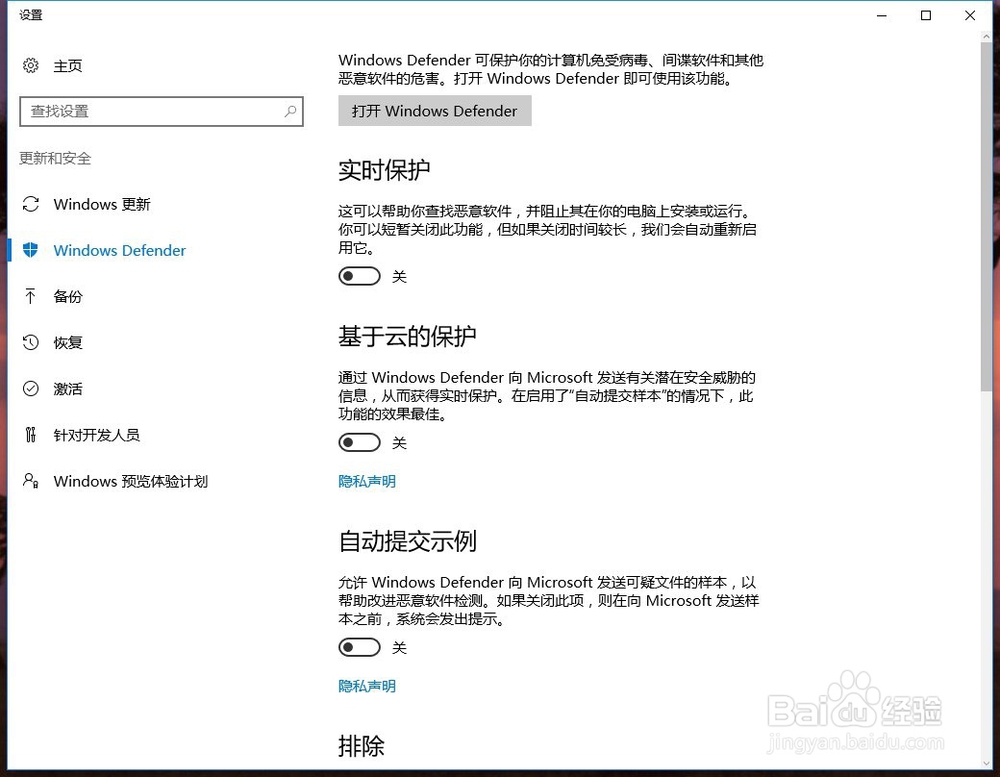The height and width of the screenshot is (777, 1000).
Task: Click the Home gear icon
Action: (x=31, y=66)
